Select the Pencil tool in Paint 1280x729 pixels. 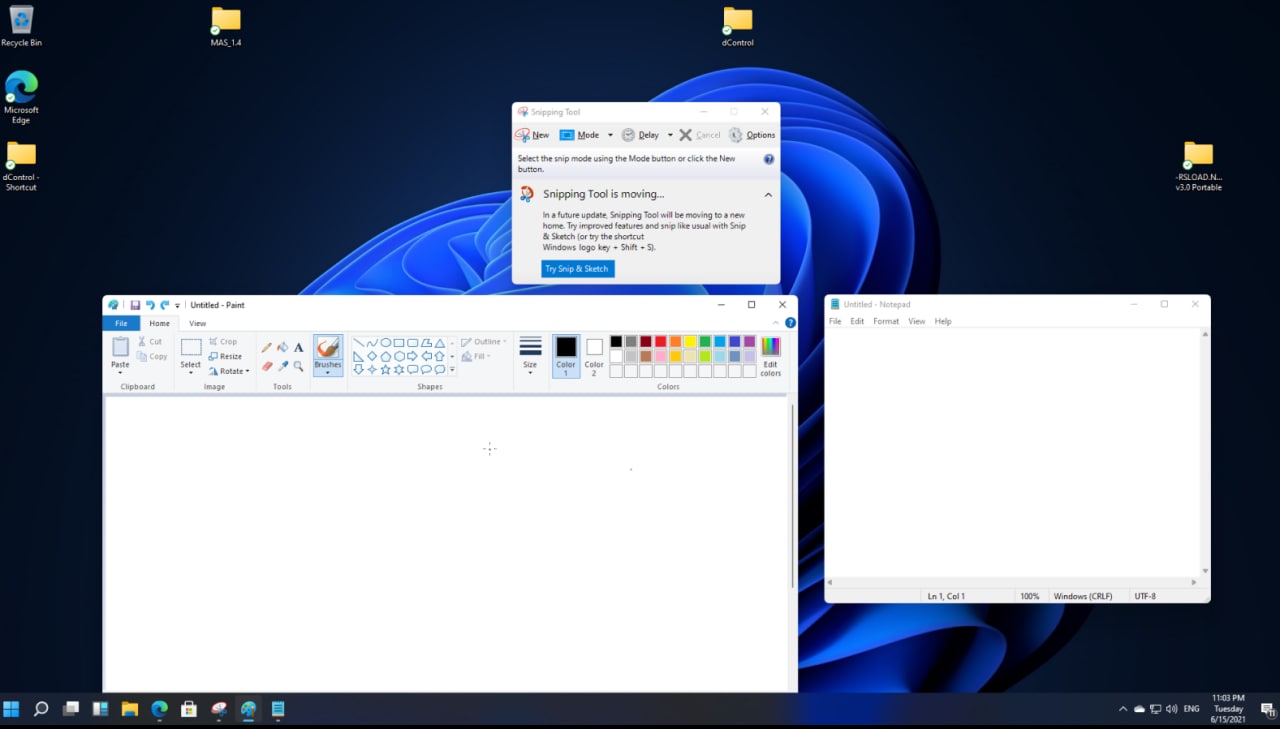(x=267, y=347)
